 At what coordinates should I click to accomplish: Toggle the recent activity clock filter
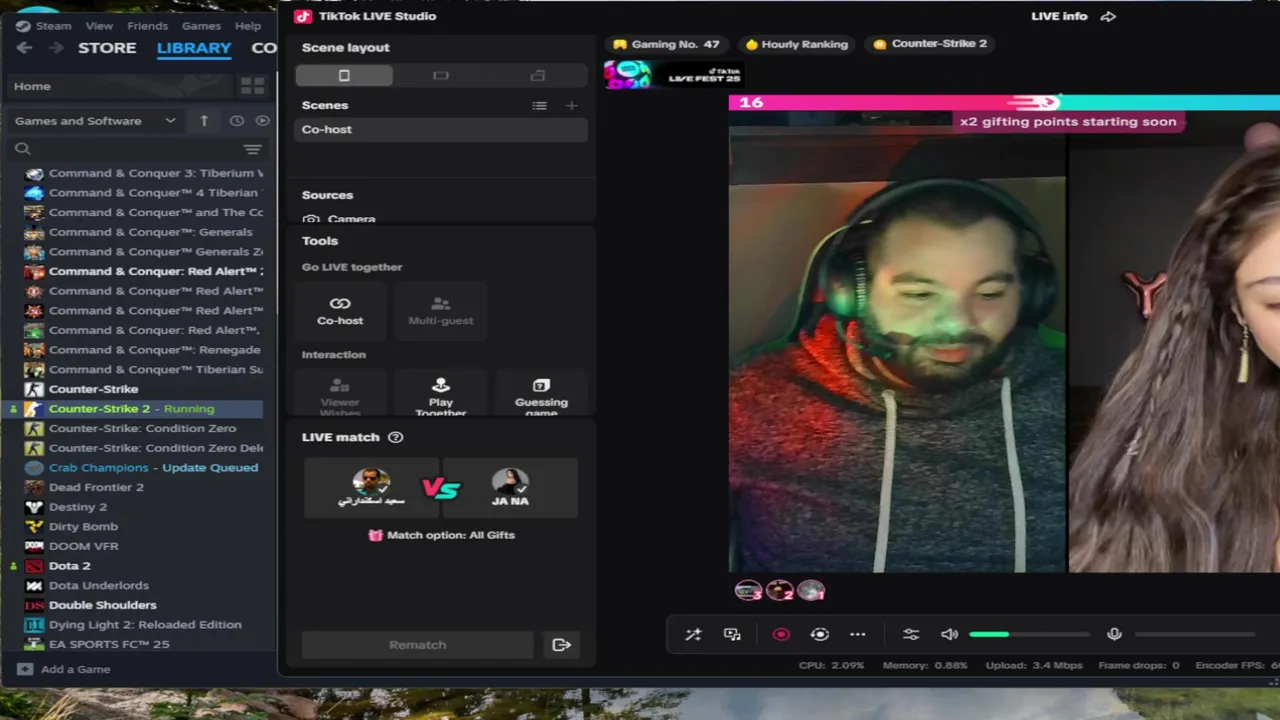pos(237,121)
